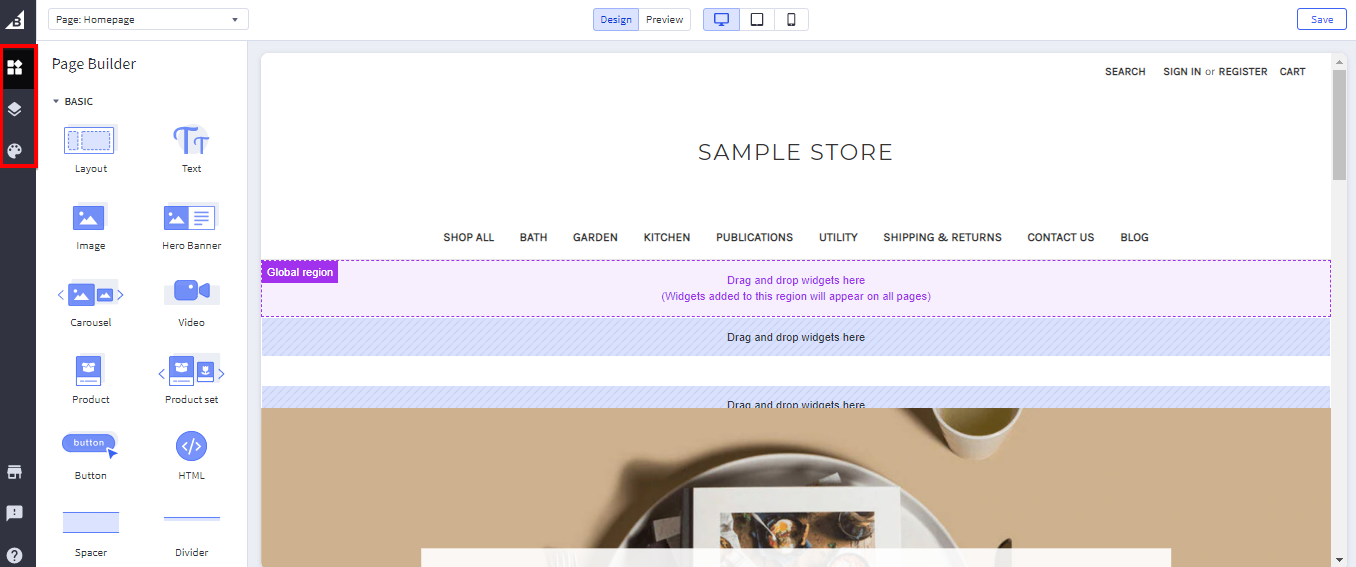Click the scrollbar down arrow

point(1339,559)
